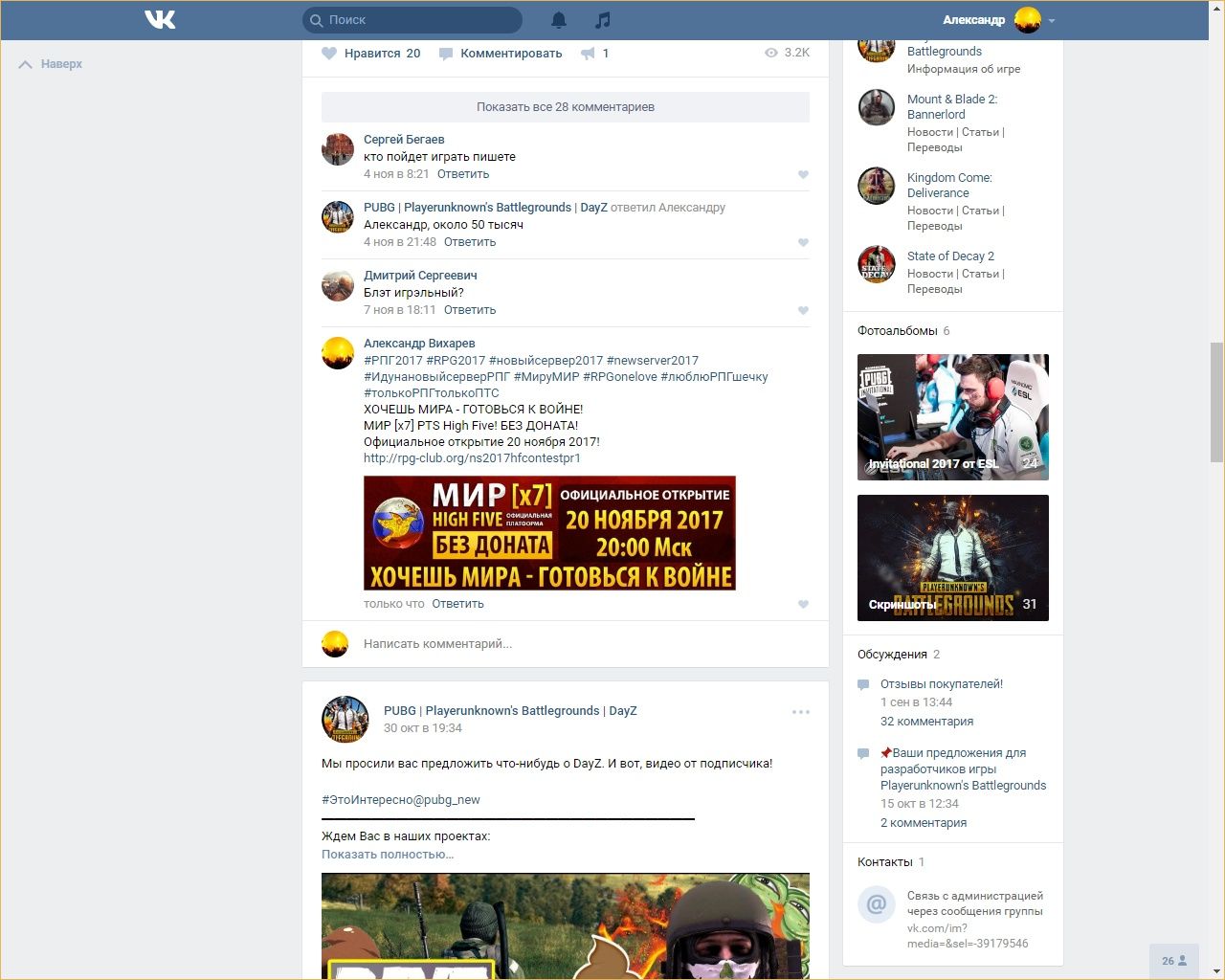Reply to Александр Вихарев's comment
The image size is (1225, 980).
(457, 604)
